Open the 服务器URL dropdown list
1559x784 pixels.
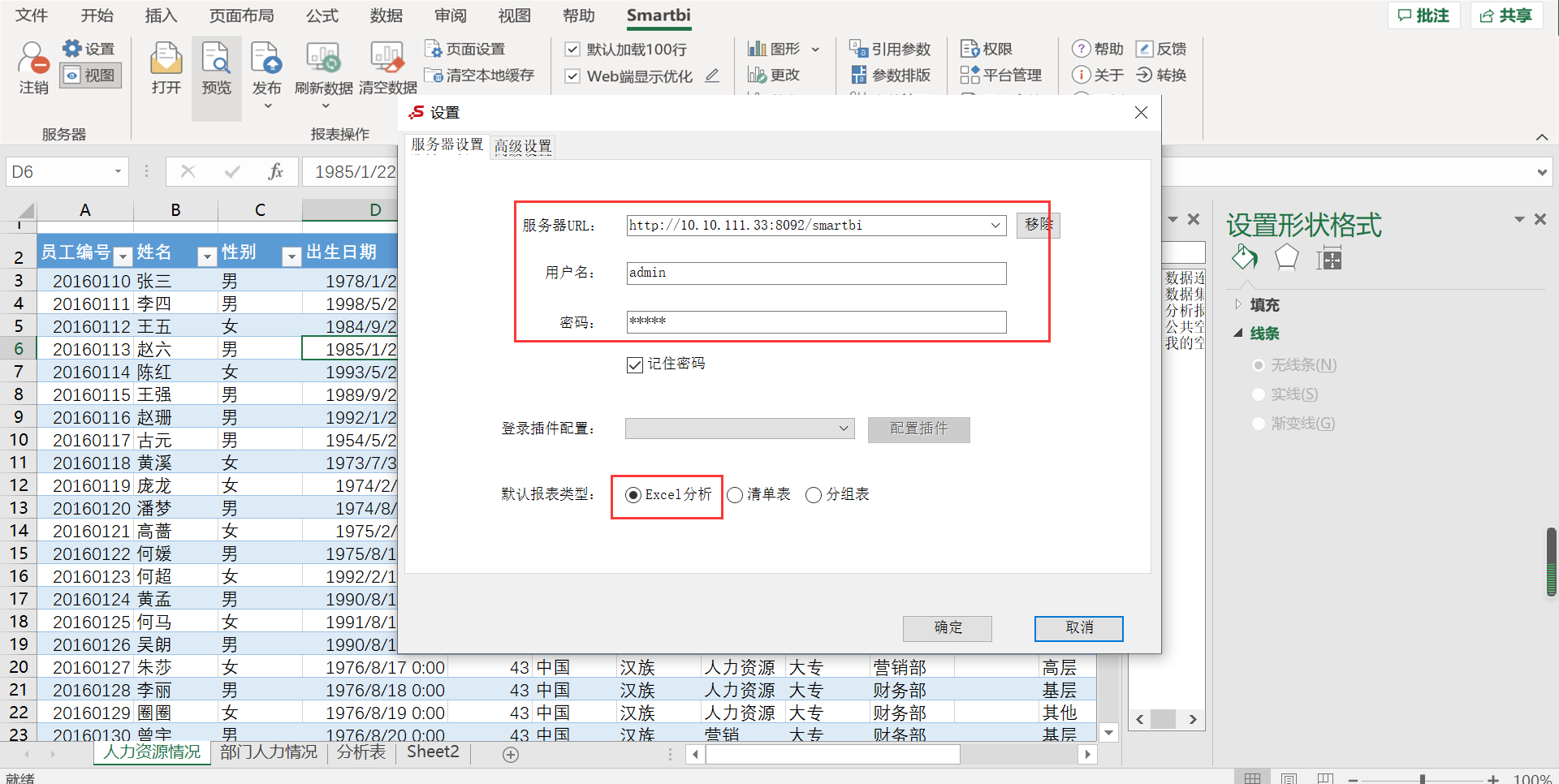[x=995, y=226]
